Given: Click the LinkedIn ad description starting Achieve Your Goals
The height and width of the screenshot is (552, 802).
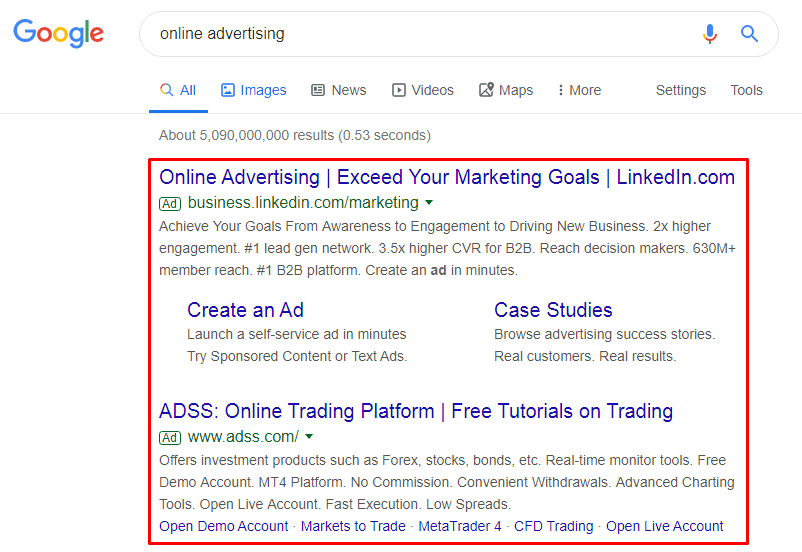Looking at the screenshot, I should (447, 248).
